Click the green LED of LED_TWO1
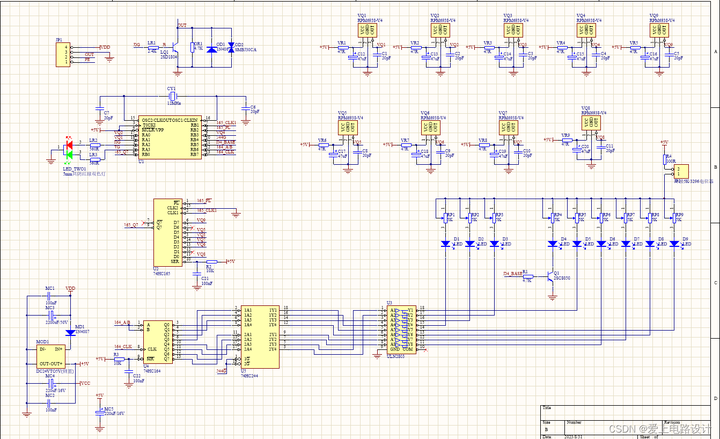 69,155
